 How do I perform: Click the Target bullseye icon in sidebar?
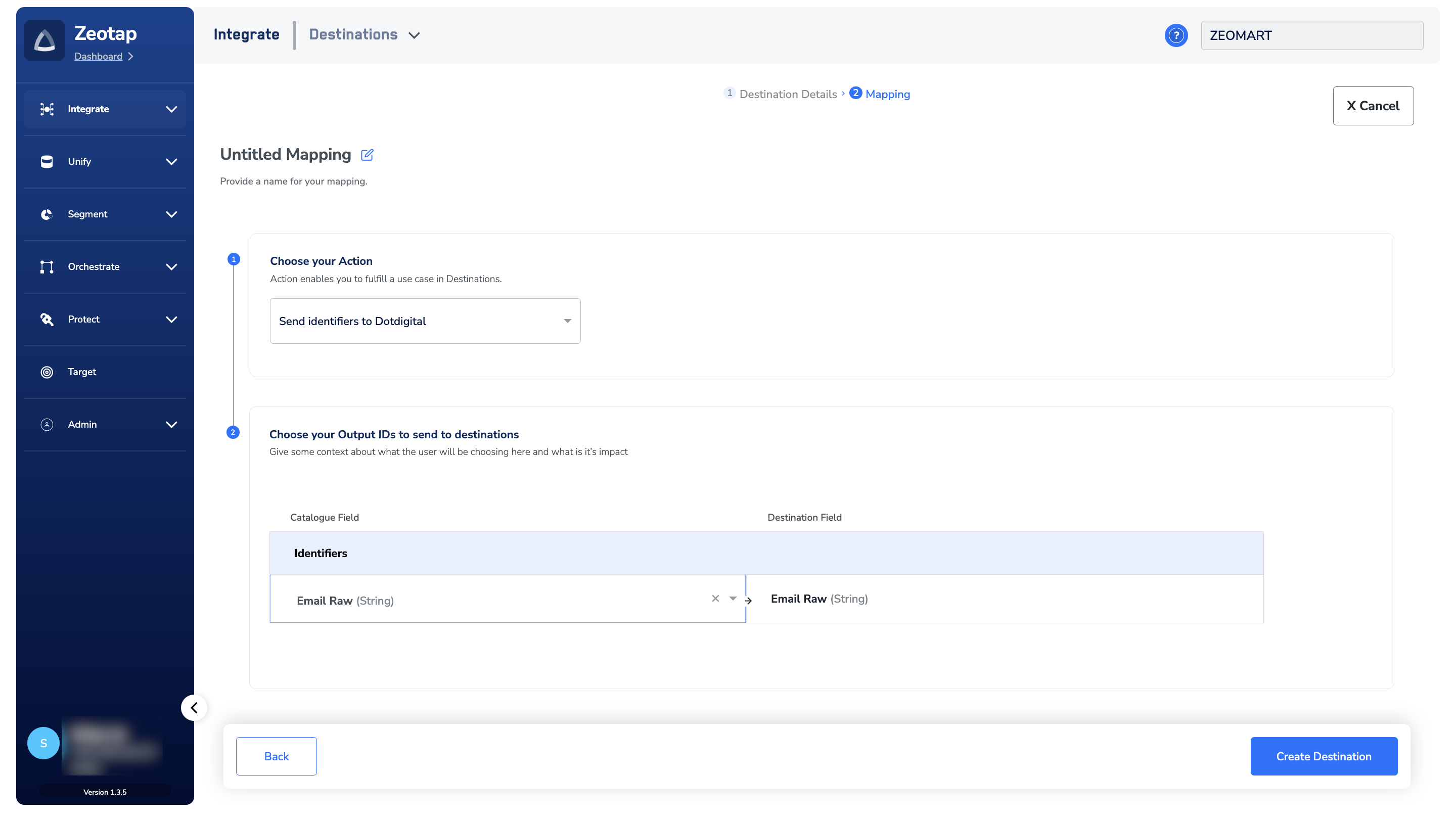click(47, 372)
